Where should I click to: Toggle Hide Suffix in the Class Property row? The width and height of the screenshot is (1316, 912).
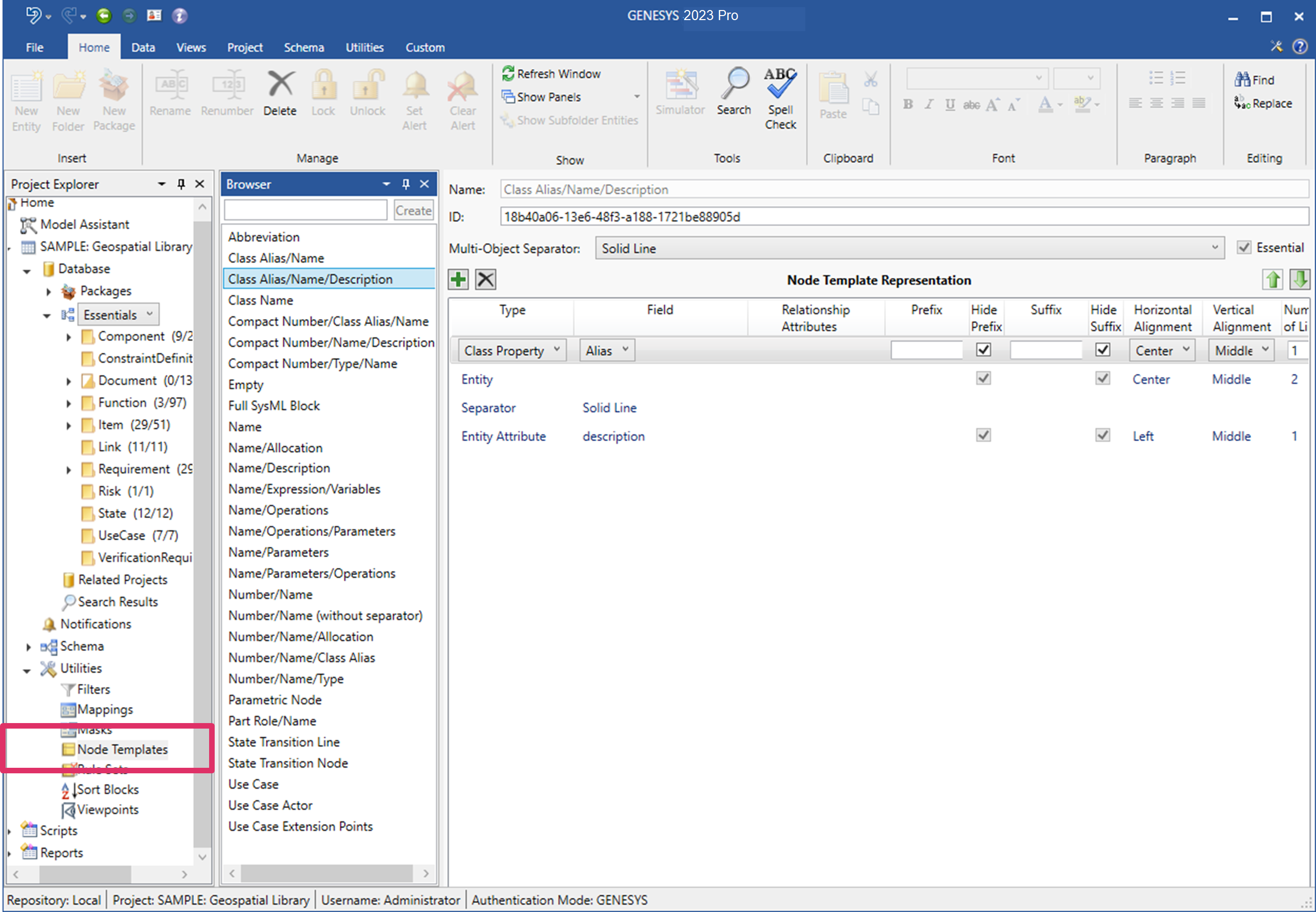coord(1103,350)
